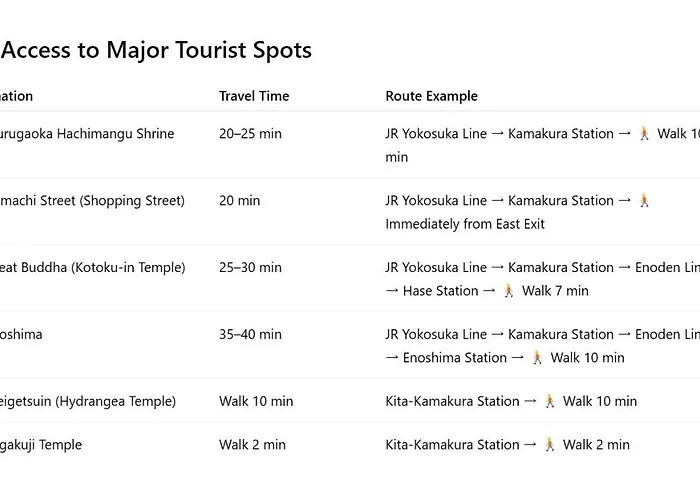Click the 25–30 min travel time
The height and width of the screenshot is (500, 700).
[x=250, y=267]
